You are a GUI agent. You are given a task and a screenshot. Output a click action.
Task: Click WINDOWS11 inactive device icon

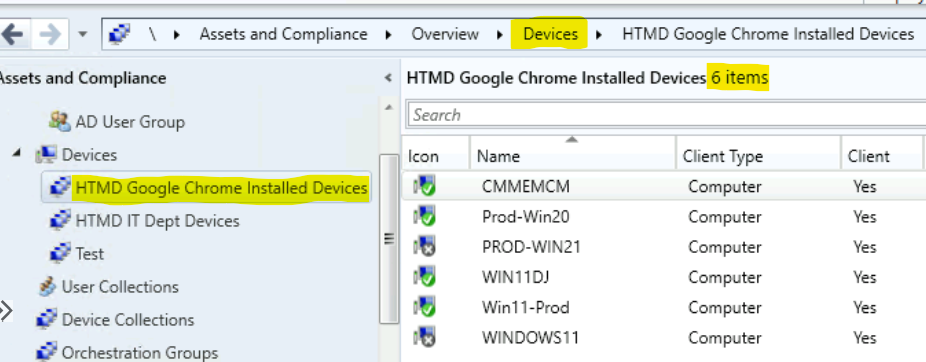click(x=425, y=337)
